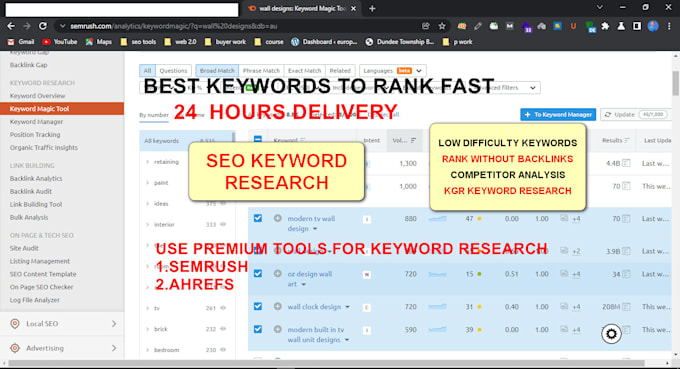This screenshot has height=369, width=680.
Task: Open the wall clock design keyword link
Action: click(x=314, y=307)
